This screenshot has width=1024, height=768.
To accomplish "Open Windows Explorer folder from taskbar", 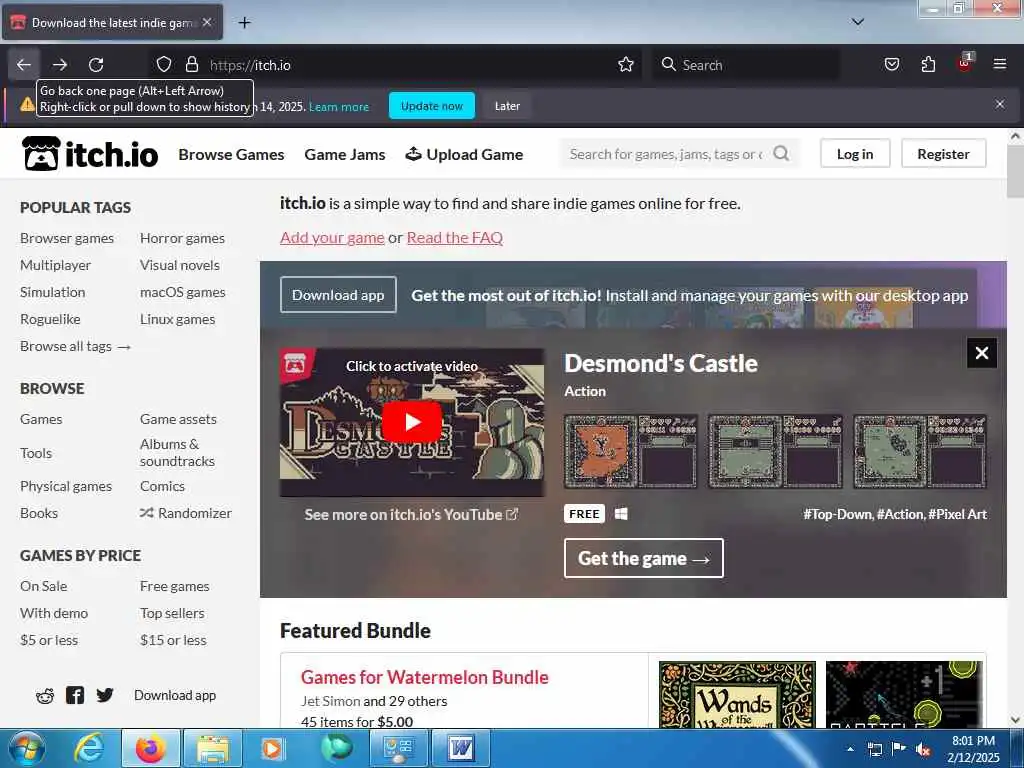I will (x=212, y=748).
